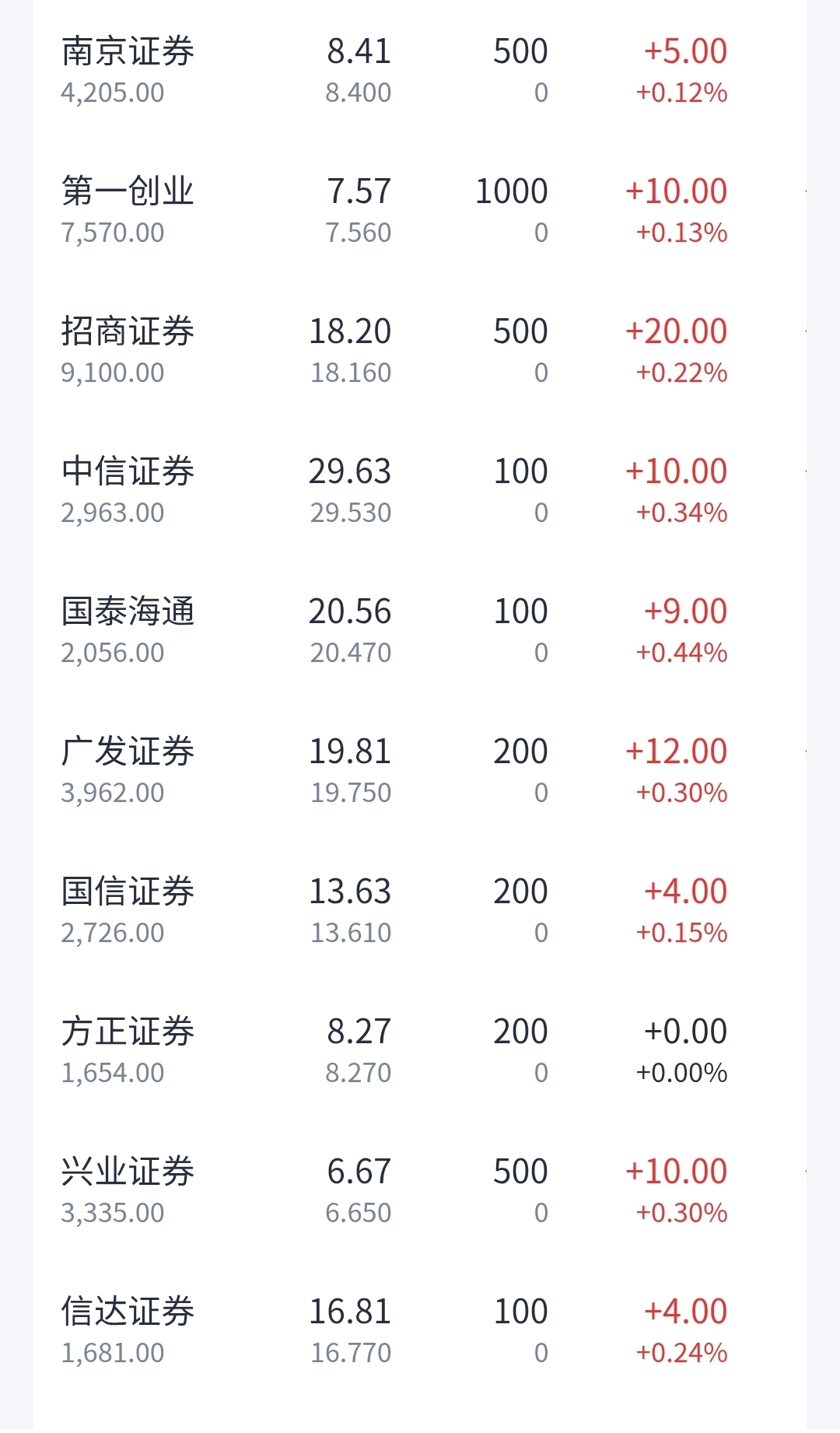The height and width of the screenshot is (1433, 840).
Task: Select the 信达证券 holding entry
Action: click(x=420, y=1330)
